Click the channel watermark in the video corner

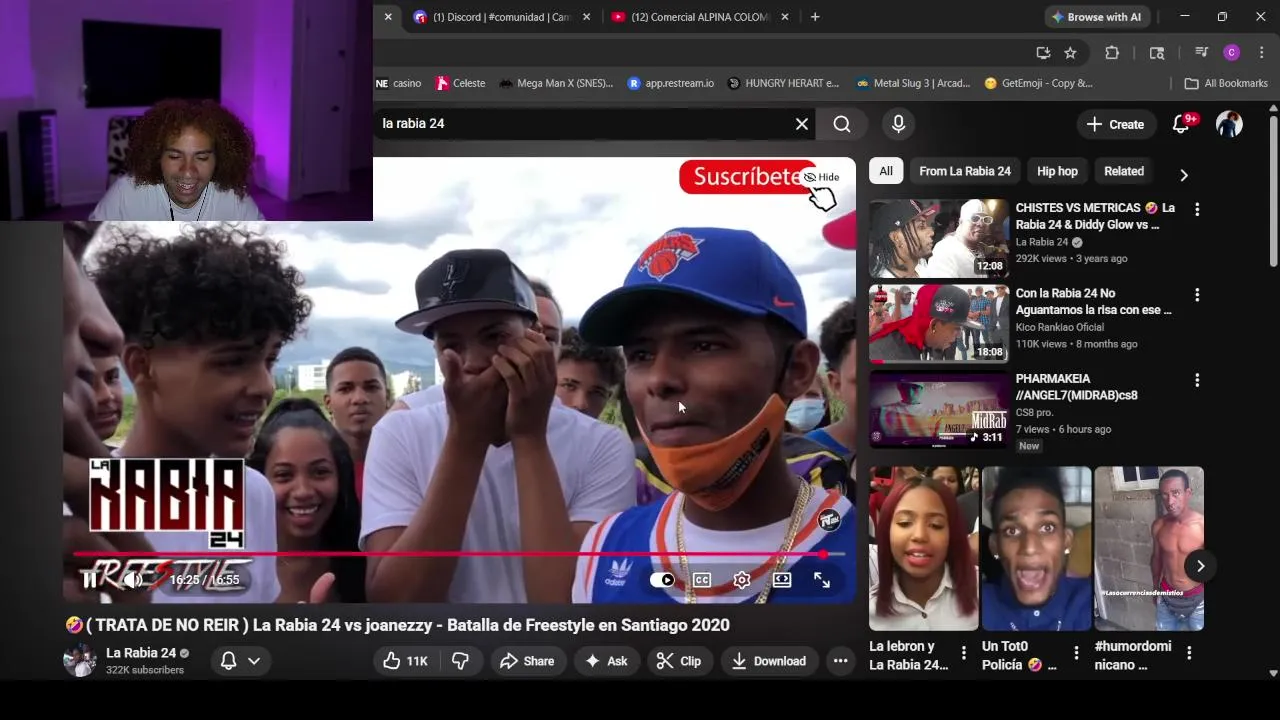[x=829, y=520]
